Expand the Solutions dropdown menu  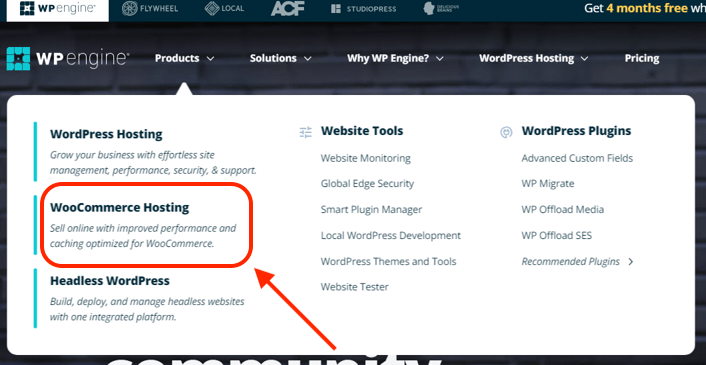pos(281,59)
